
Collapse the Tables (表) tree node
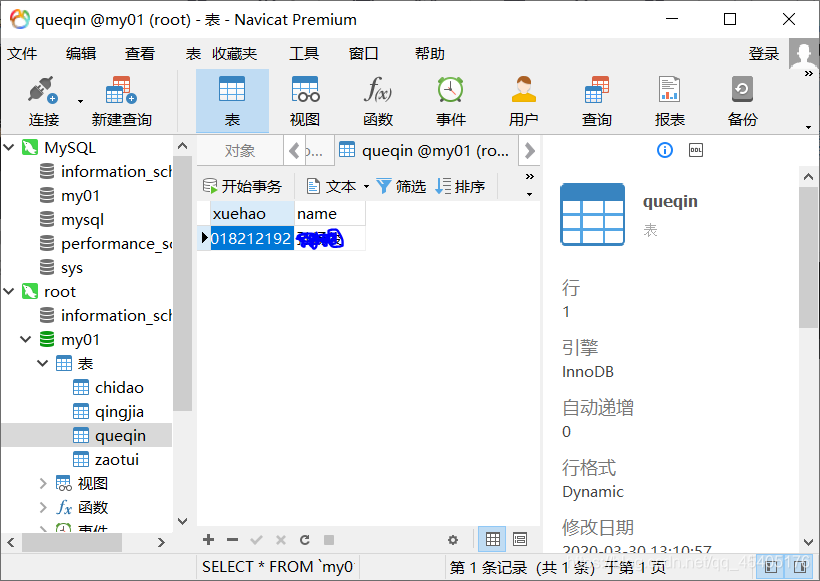43,363
